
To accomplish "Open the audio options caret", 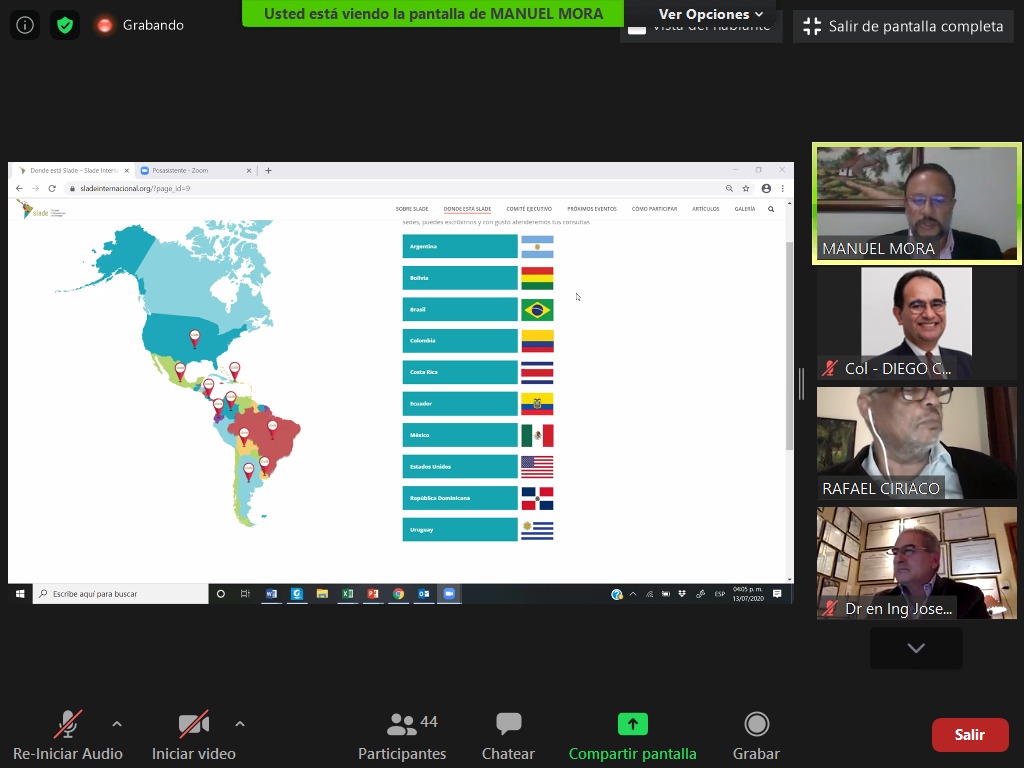I will 117,724.
